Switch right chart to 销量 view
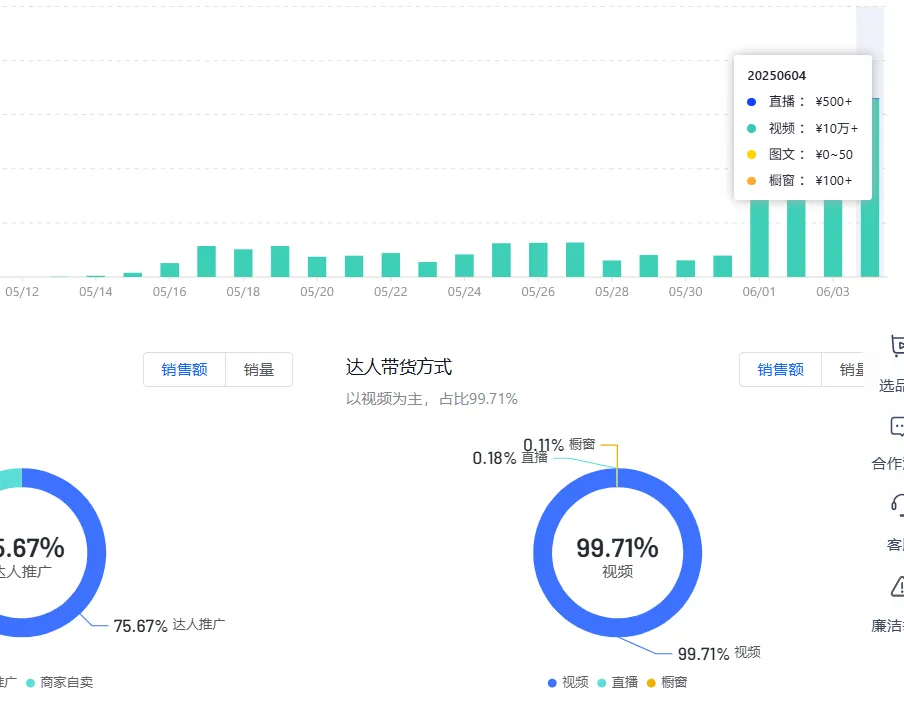This screenshot has height=704, width=904. pos(855,369)
